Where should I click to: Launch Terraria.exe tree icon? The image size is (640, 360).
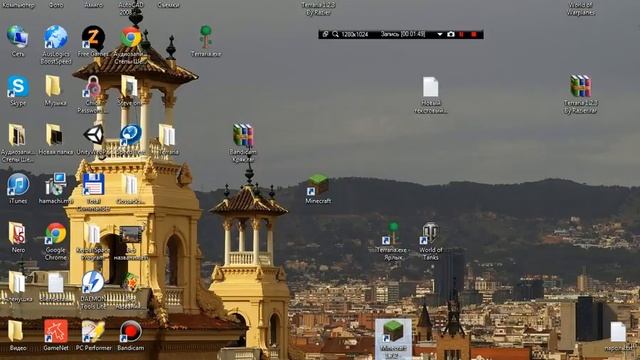pyautogui.click(x=206, y=36)
